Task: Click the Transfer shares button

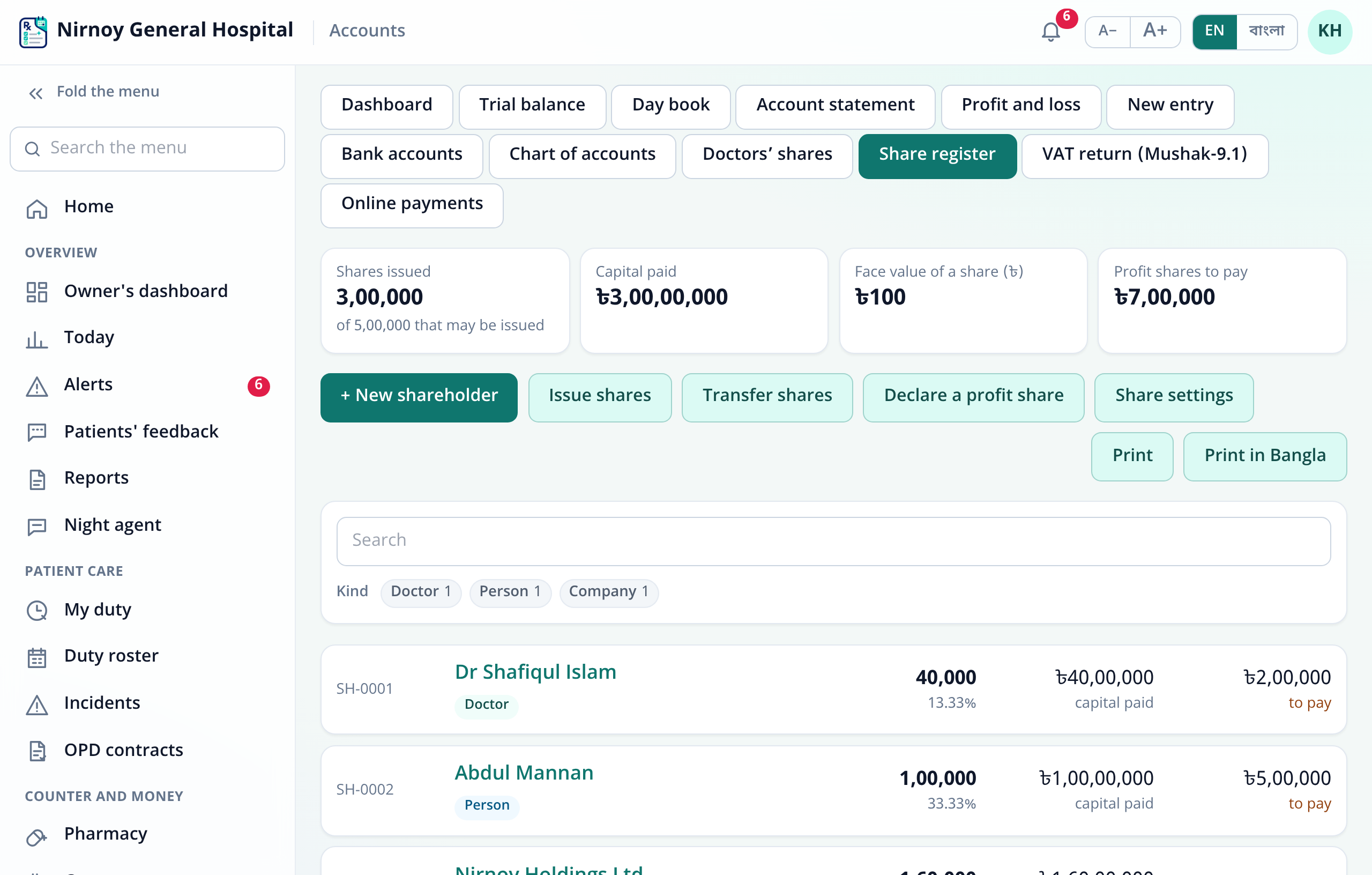Action: [766, 397]
